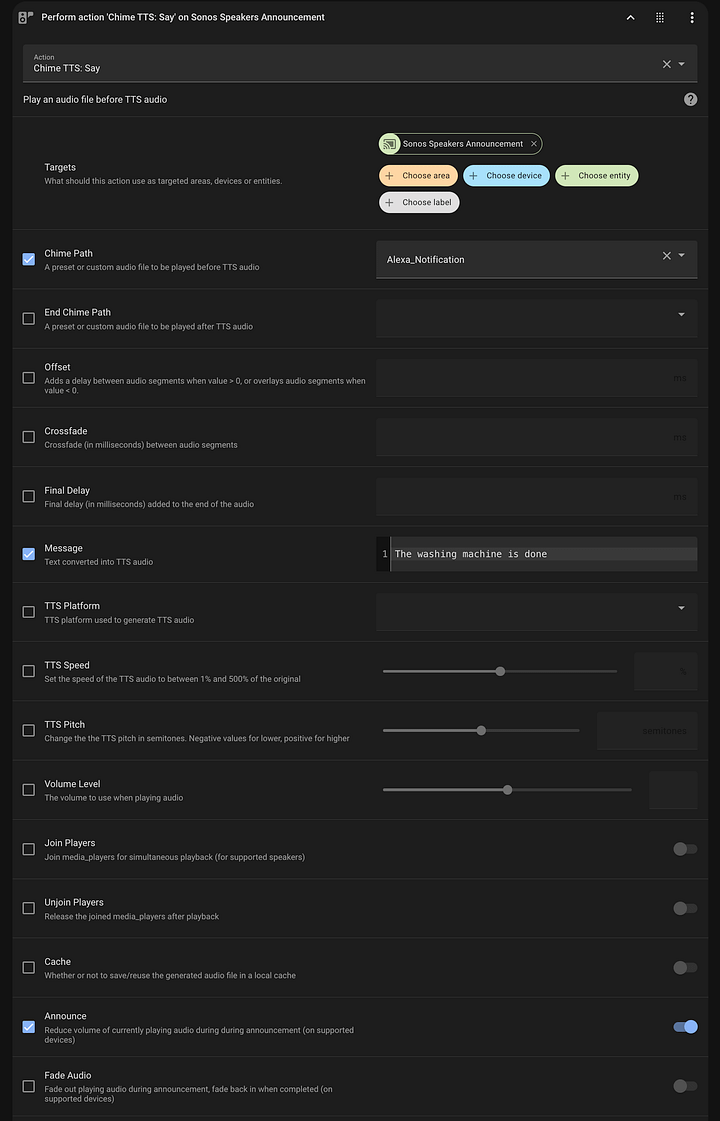Image resolution: width=720 pixels, height=1121 pixels.
Task: Enable the Unjoin Players checkbox
Action: click(x=29, y=909)
